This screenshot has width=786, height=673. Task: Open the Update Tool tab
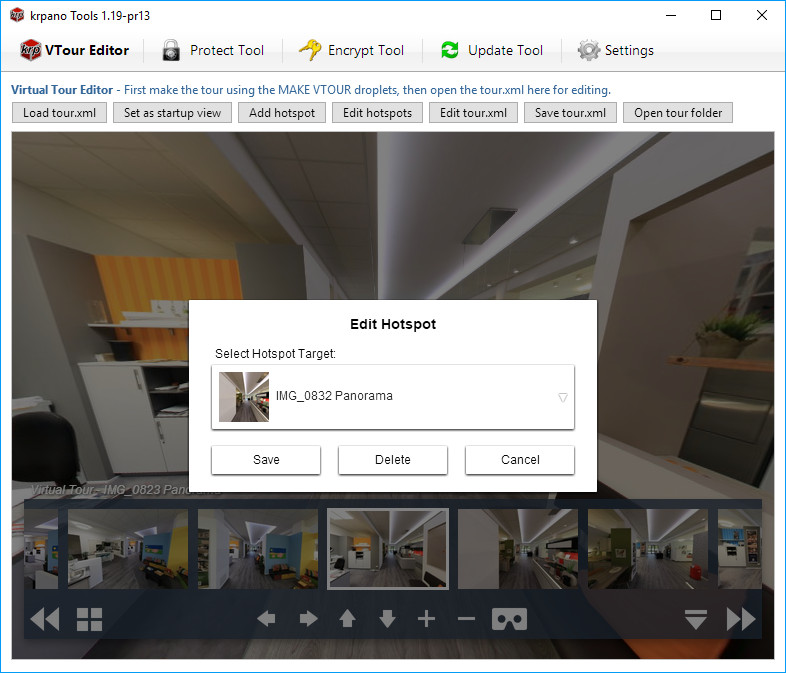[492, 50]
